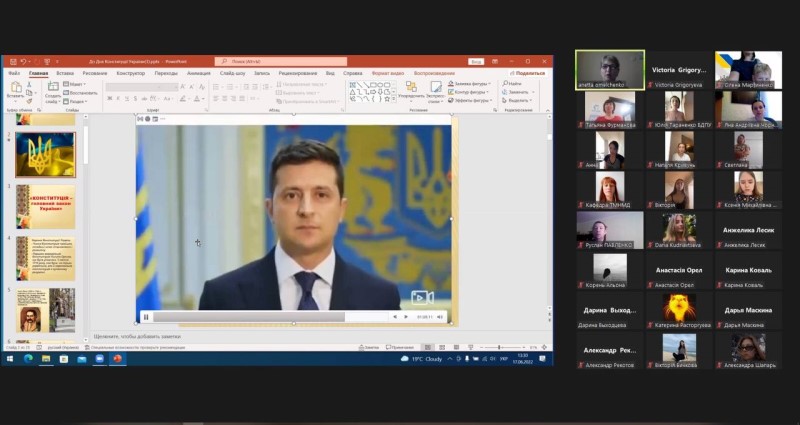This screenshot has height=425, width=800.
Task: Click the Save icon in PowerPoint title bar
Action: 13,62
